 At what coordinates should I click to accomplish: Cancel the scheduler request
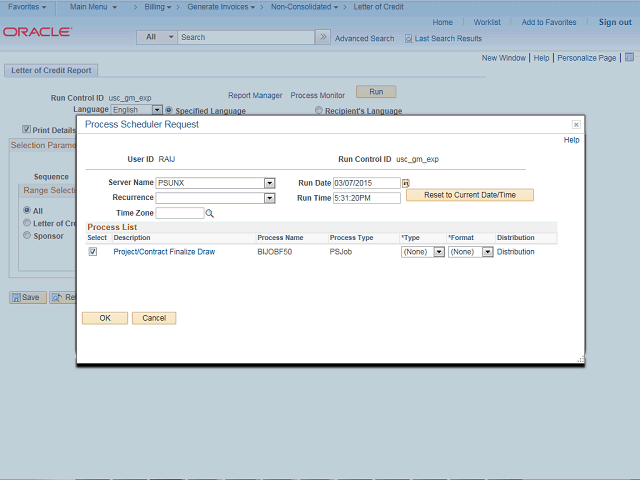tap(154, 318)
